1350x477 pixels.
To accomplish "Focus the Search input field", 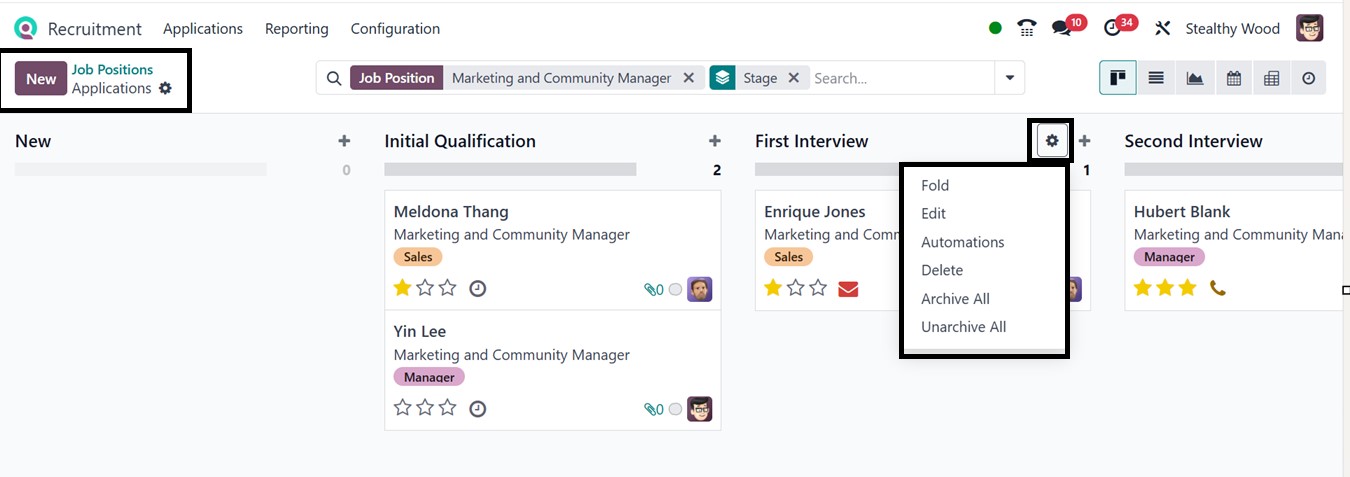I will [x=900, y=78].
